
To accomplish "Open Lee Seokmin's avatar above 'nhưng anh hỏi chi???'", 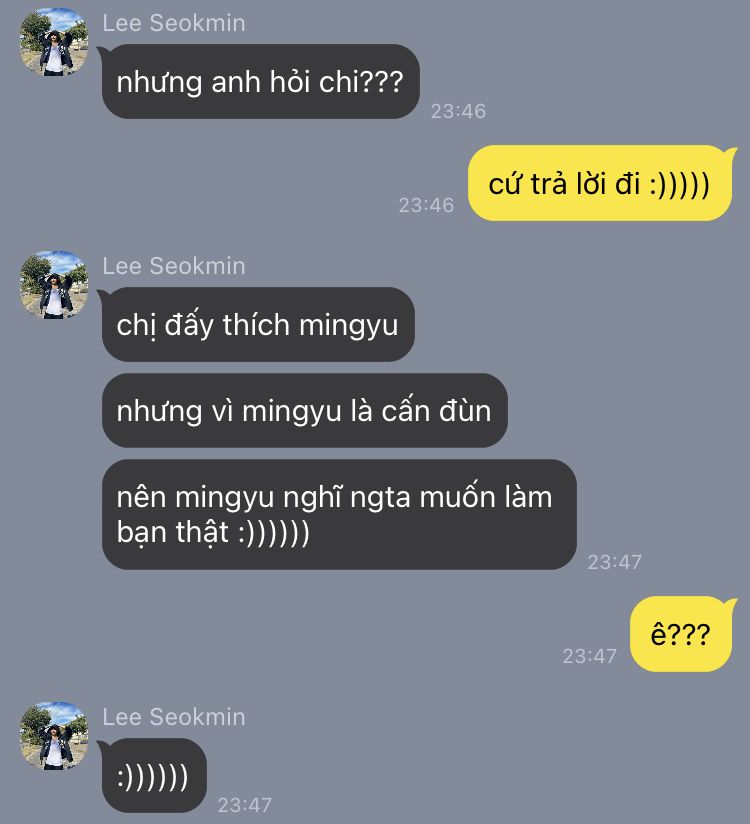I will 54,42.
